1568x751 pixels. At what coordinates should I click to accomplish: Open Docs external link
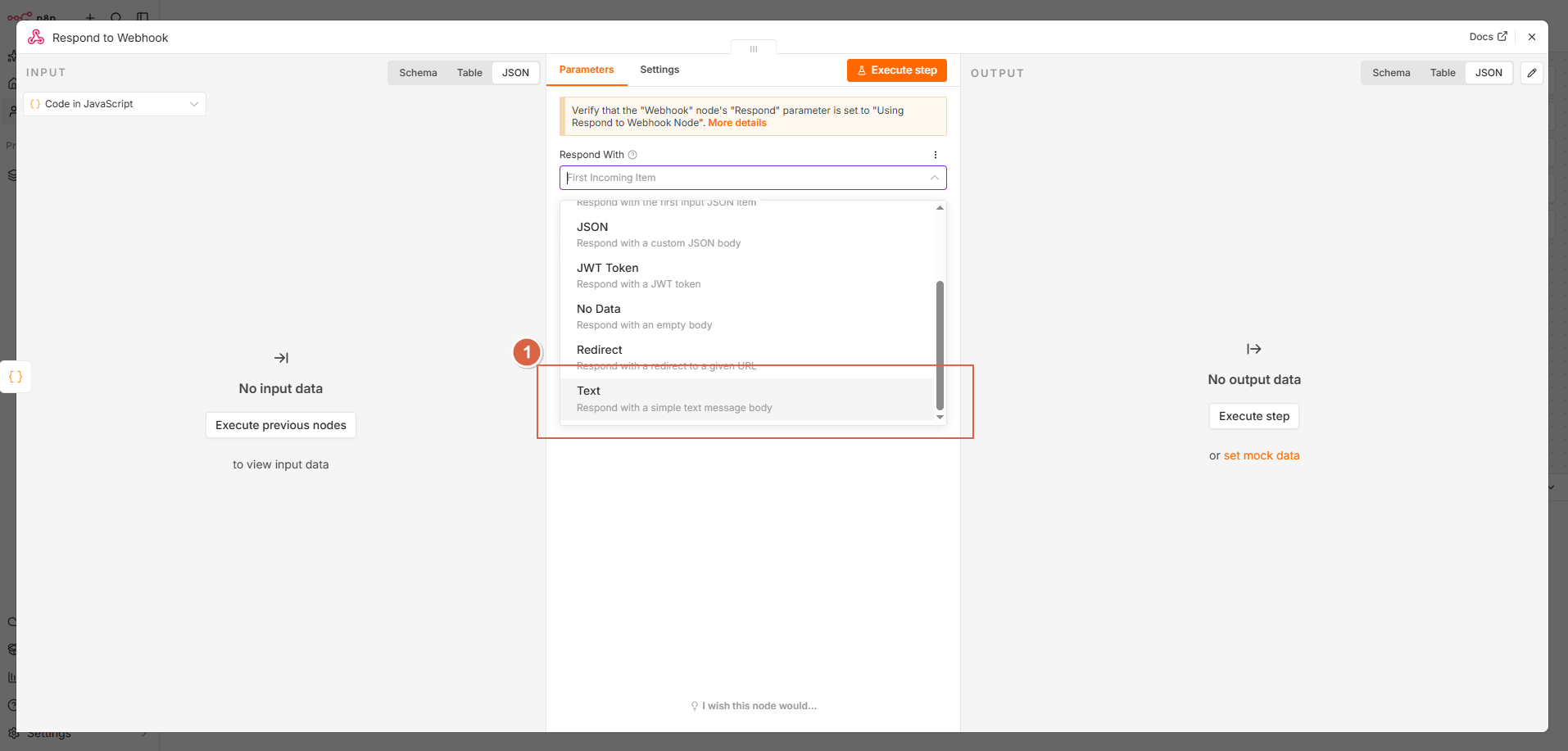point(1488,37)
